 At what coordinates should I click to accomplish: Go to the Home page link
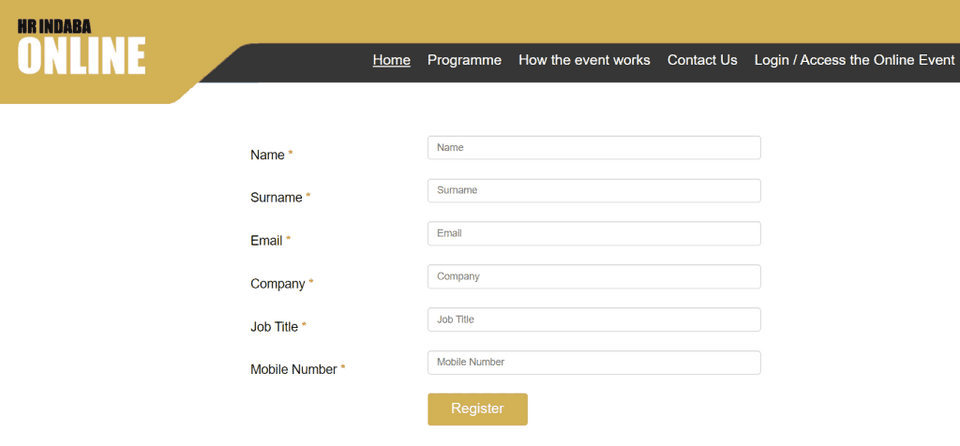pyautogui.click(x=391, y=60)
